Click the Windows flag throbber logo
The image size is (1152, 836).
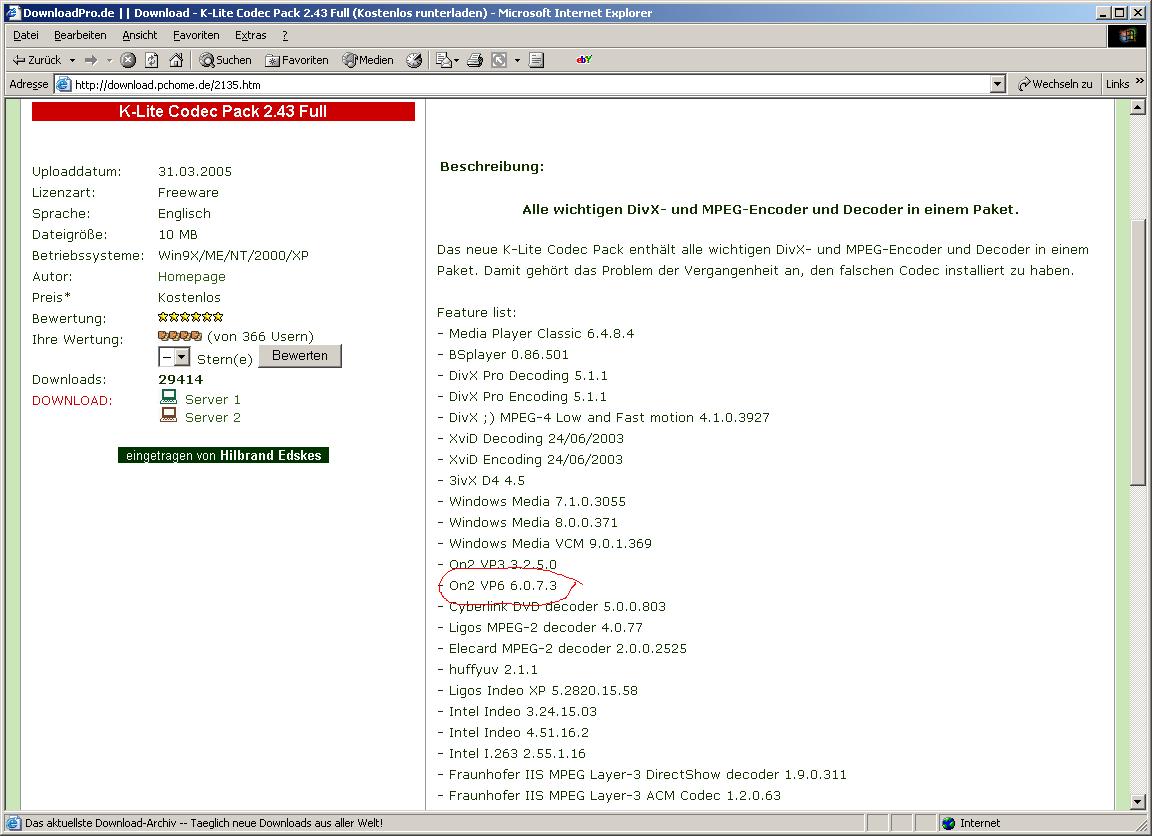(1126, 35)
